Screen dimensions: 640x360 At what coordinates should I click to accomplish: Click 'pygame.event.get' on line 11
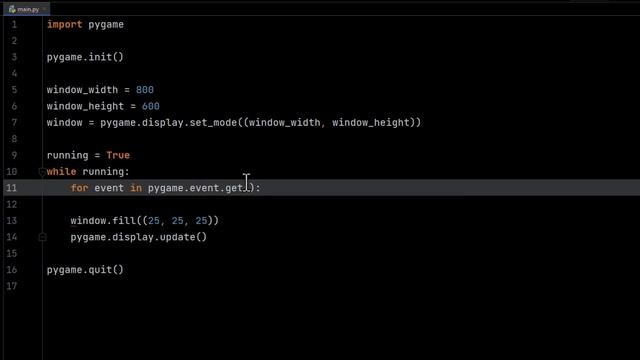196,188
